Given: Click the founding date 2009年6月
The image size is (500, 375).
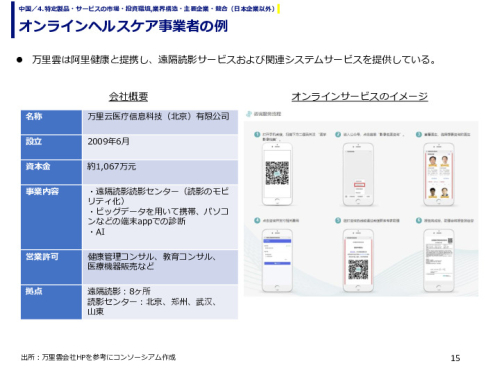Looking at the screenshot, I should tap(109, 141).
